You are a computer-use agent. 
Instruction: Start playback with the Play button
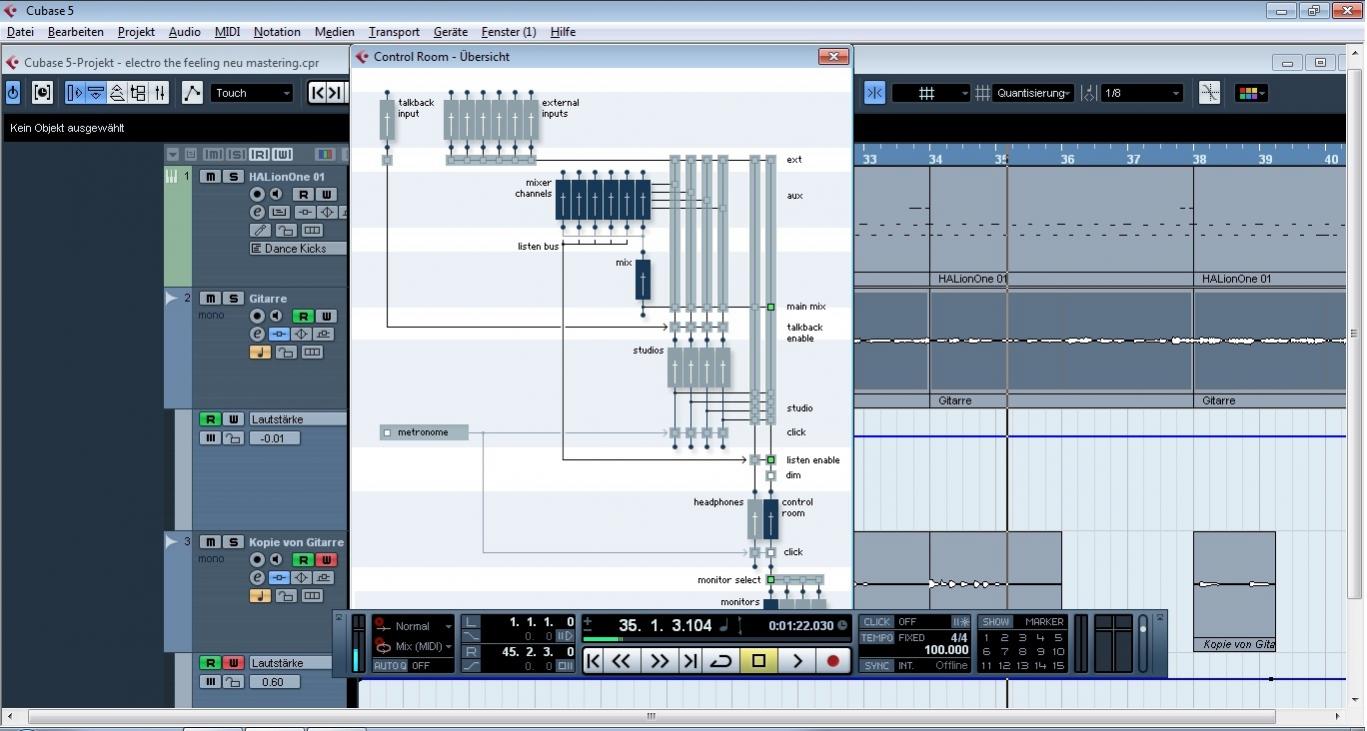pyautogui.click(x=797, y=661)
